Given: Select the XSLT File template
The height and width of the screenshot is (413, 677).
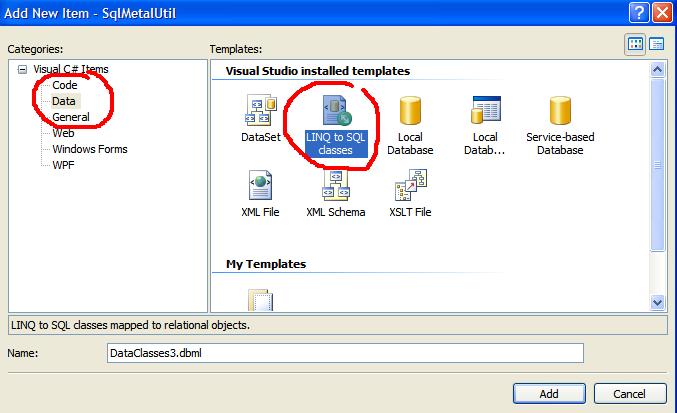Looking at the screenshot, I should [410, 194].
